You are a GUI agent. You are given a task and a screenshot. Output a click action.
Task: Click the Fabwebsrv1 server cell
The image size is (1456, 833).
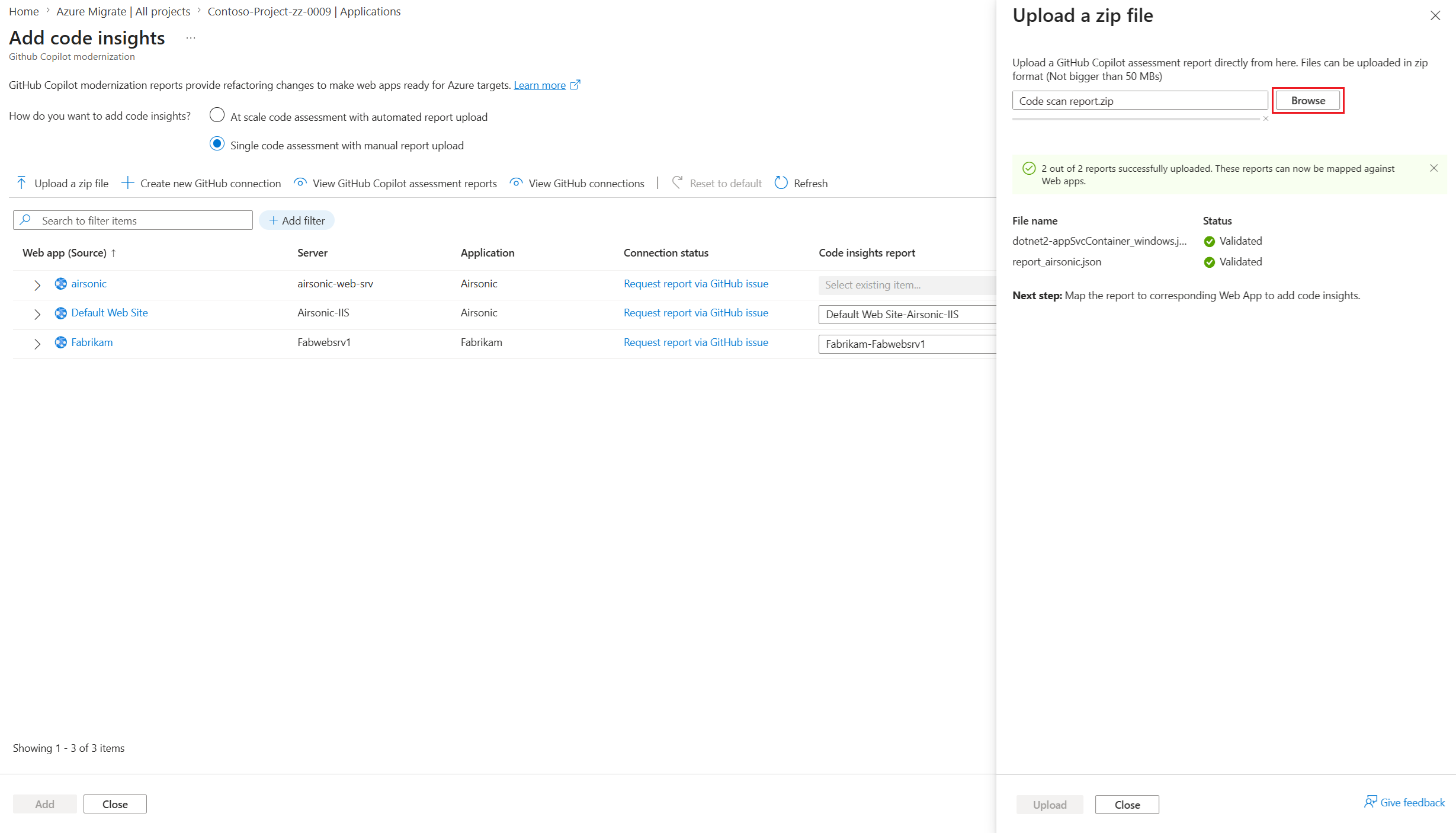[324, 342]
